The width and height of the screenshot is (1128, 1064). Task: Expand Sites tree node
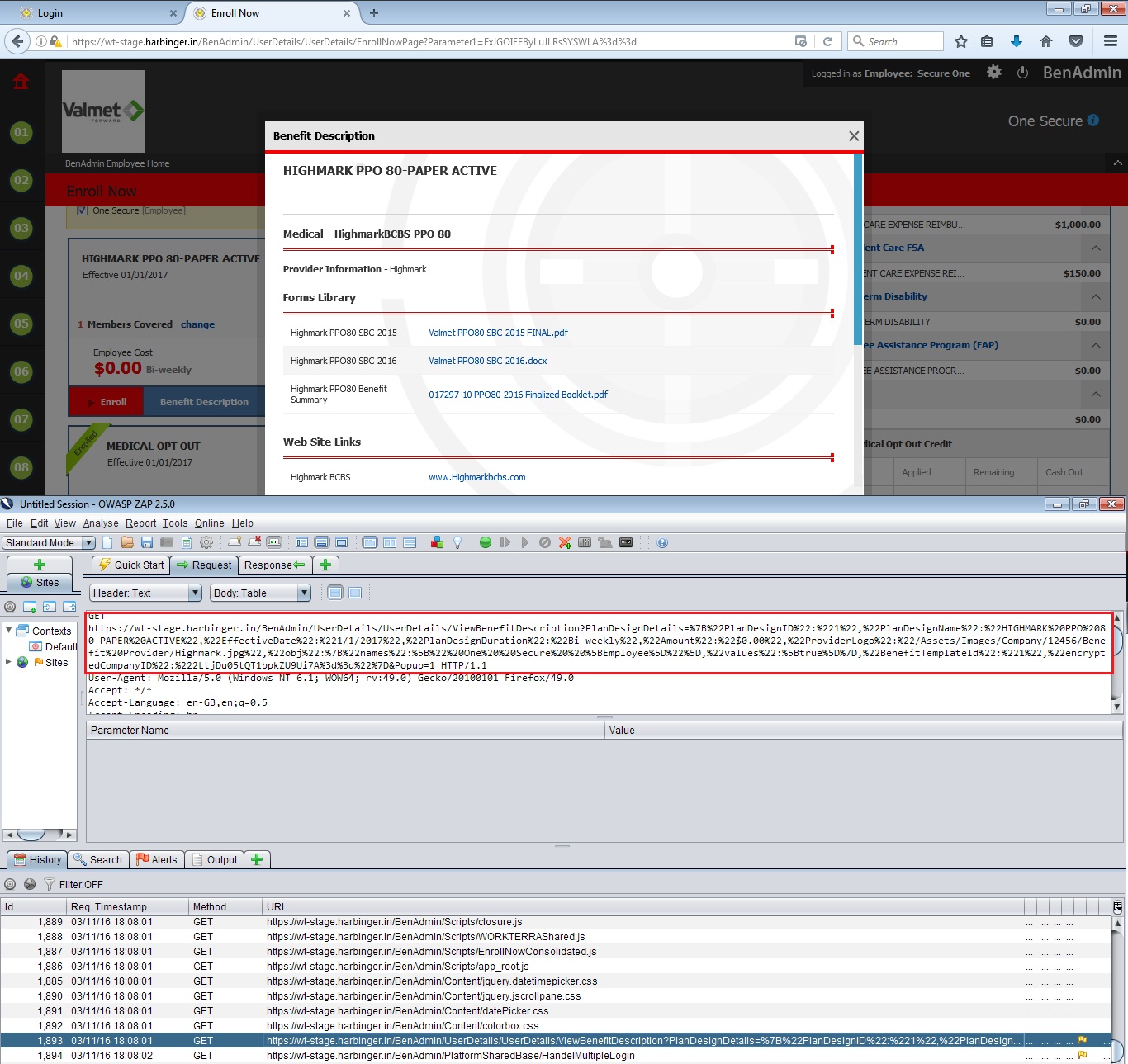pos(9,662)
